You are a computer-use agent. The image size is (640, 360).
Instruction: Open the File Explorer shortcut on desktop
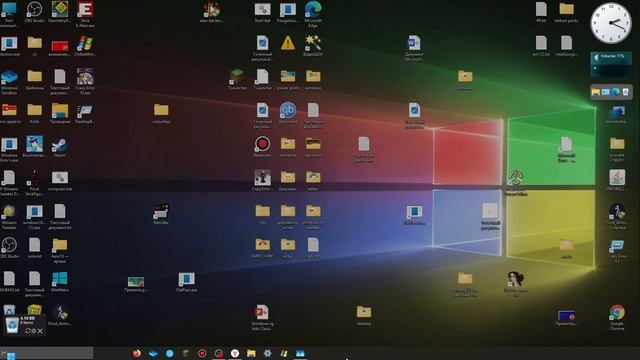(60, 111)
